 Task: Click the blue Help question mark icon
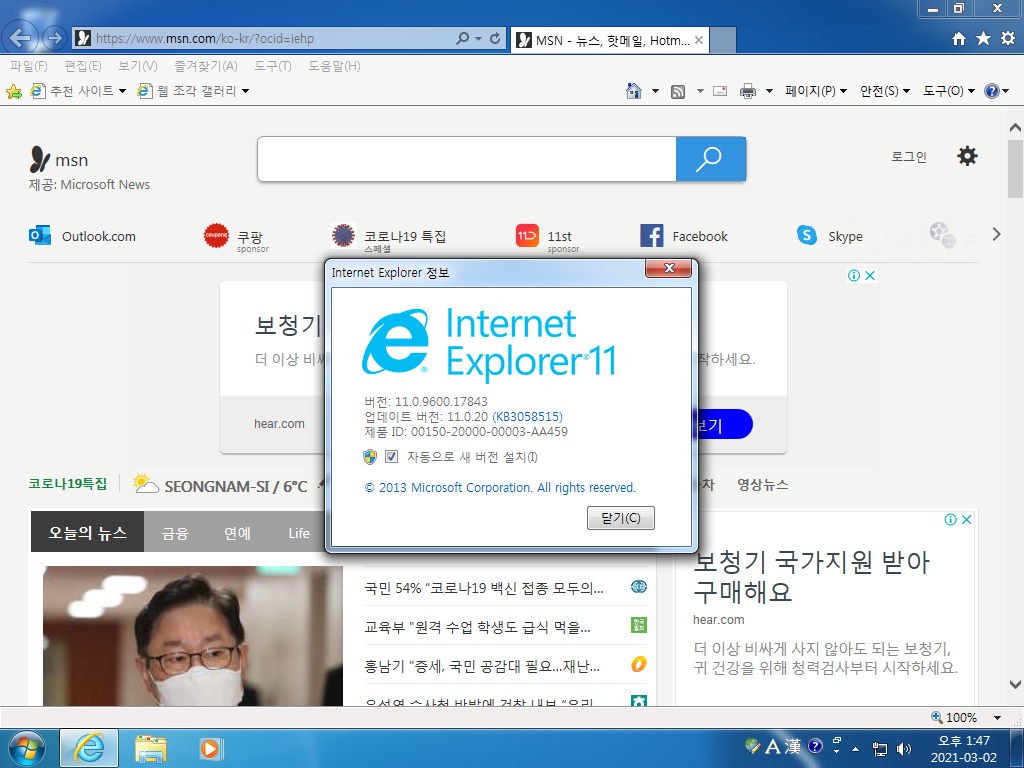[x=991, y=91]
